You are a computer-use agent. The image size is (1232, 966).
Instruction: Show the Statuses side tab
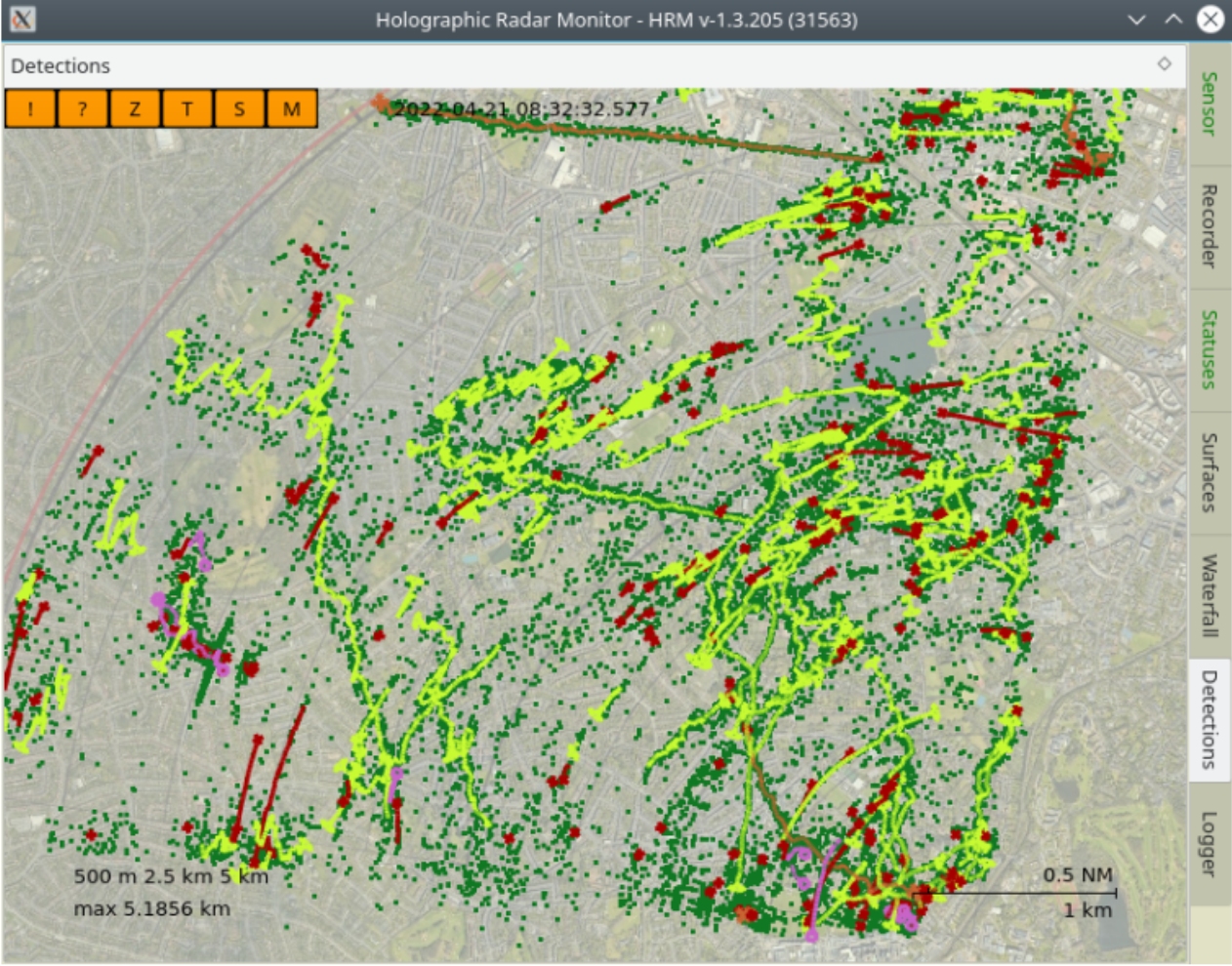[1209, 349]
